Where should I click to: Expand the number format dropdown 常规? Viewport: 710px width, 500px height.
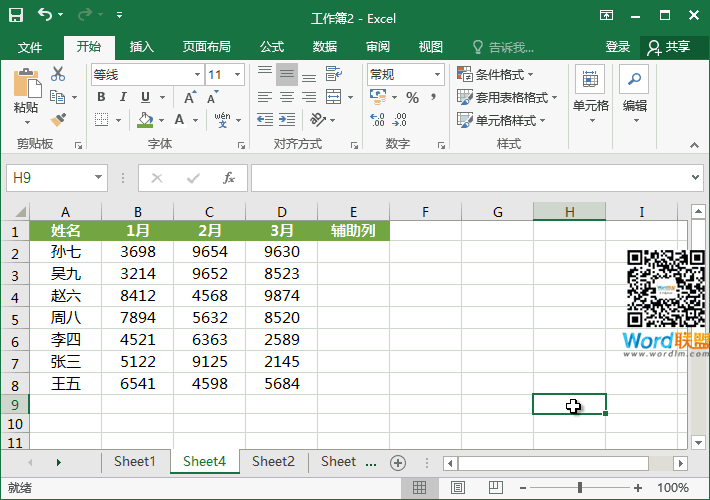[x=405, y=74]
